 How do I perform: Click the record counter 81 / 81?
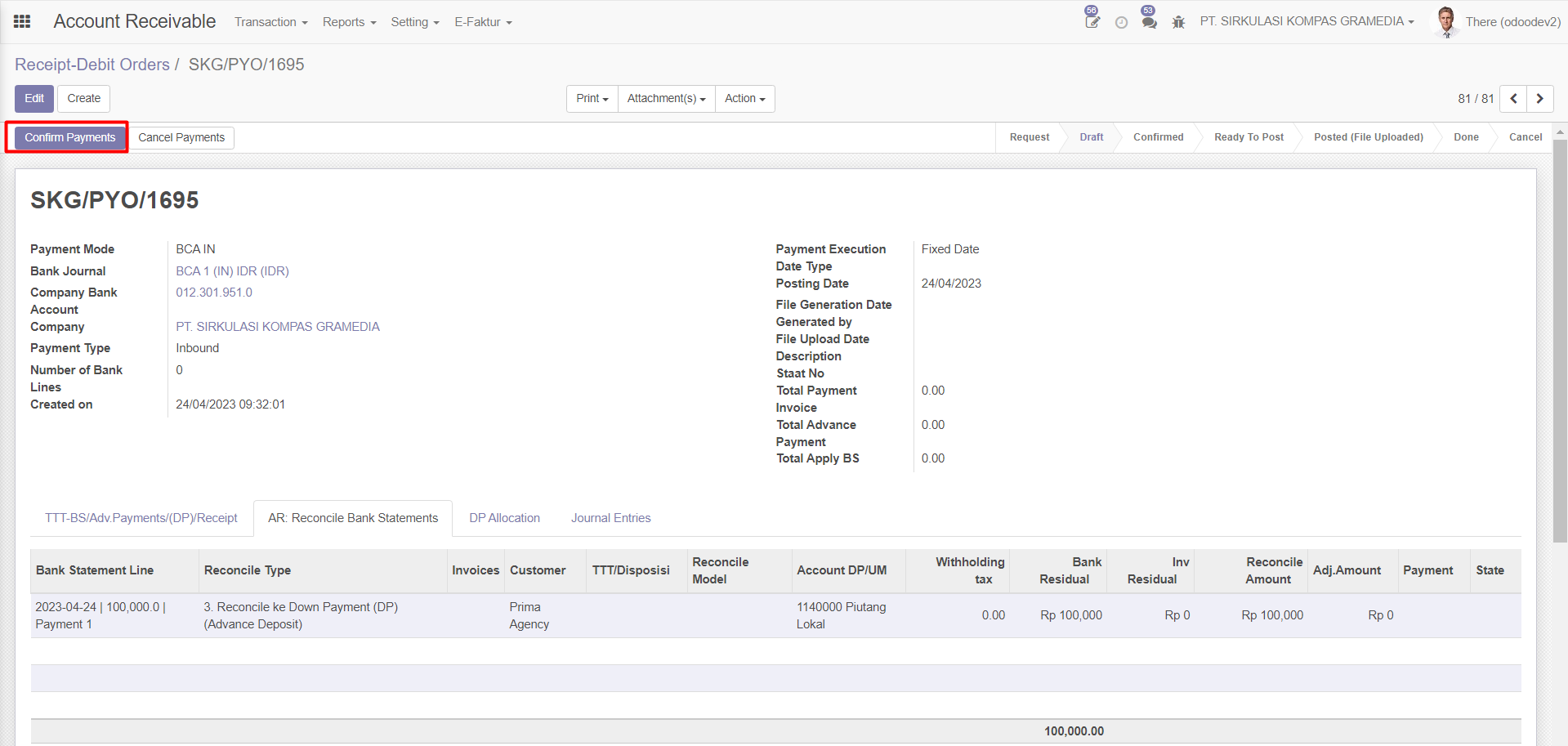1476,99
